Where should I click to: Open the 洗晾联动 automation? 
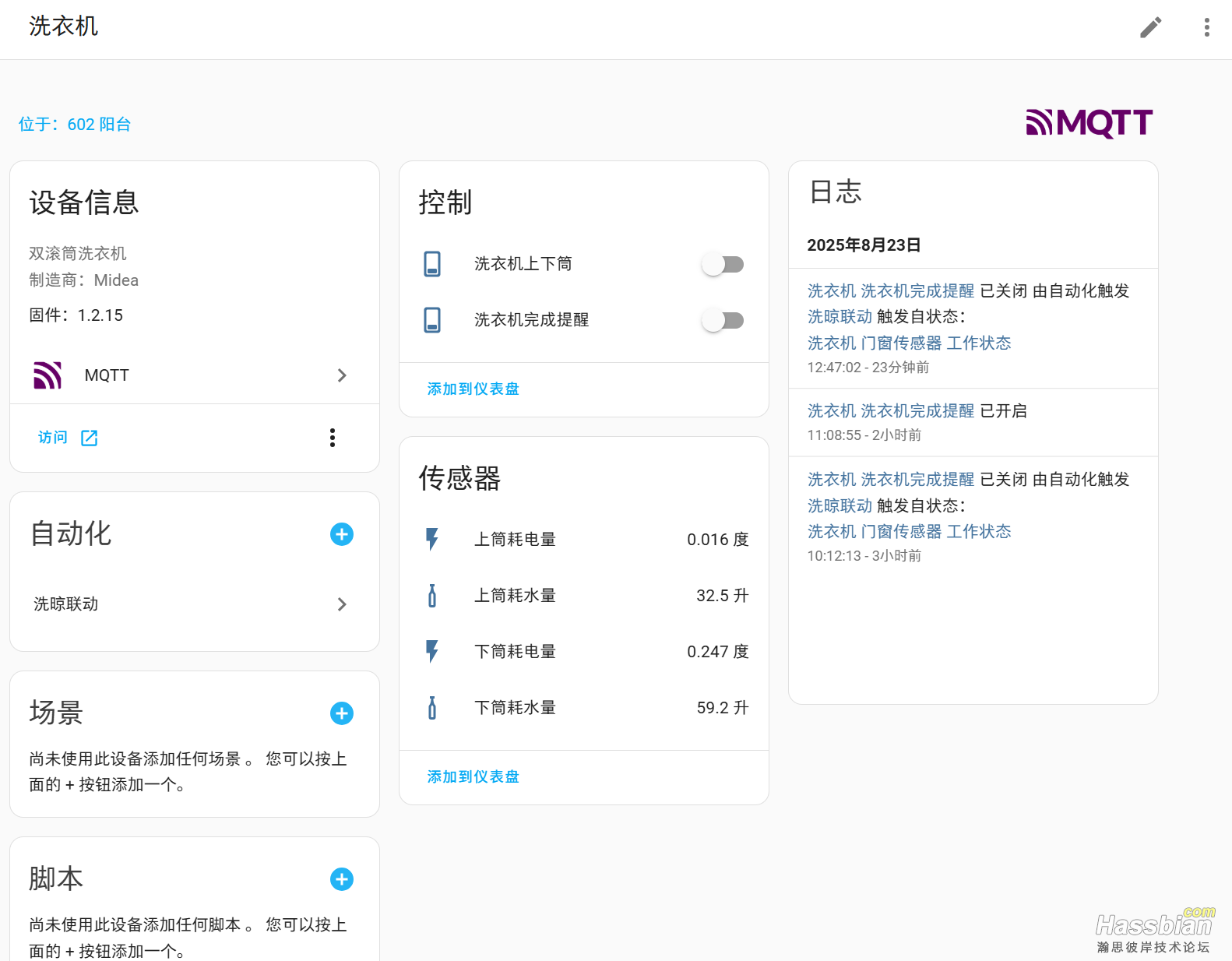click(x=194, y=604)
